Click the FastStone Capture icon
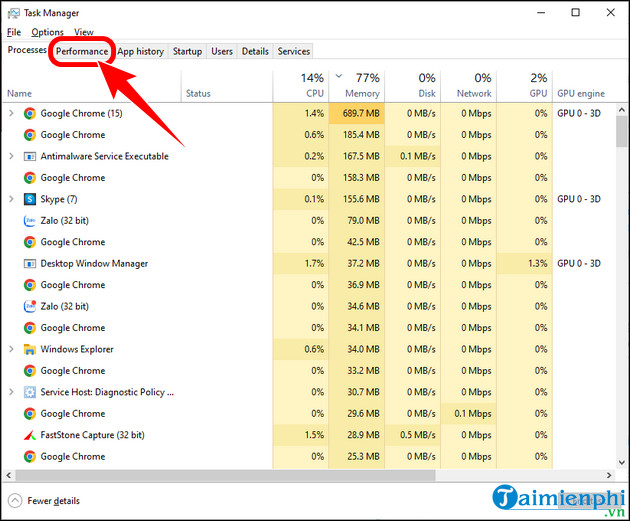 (x=29, y=435)
